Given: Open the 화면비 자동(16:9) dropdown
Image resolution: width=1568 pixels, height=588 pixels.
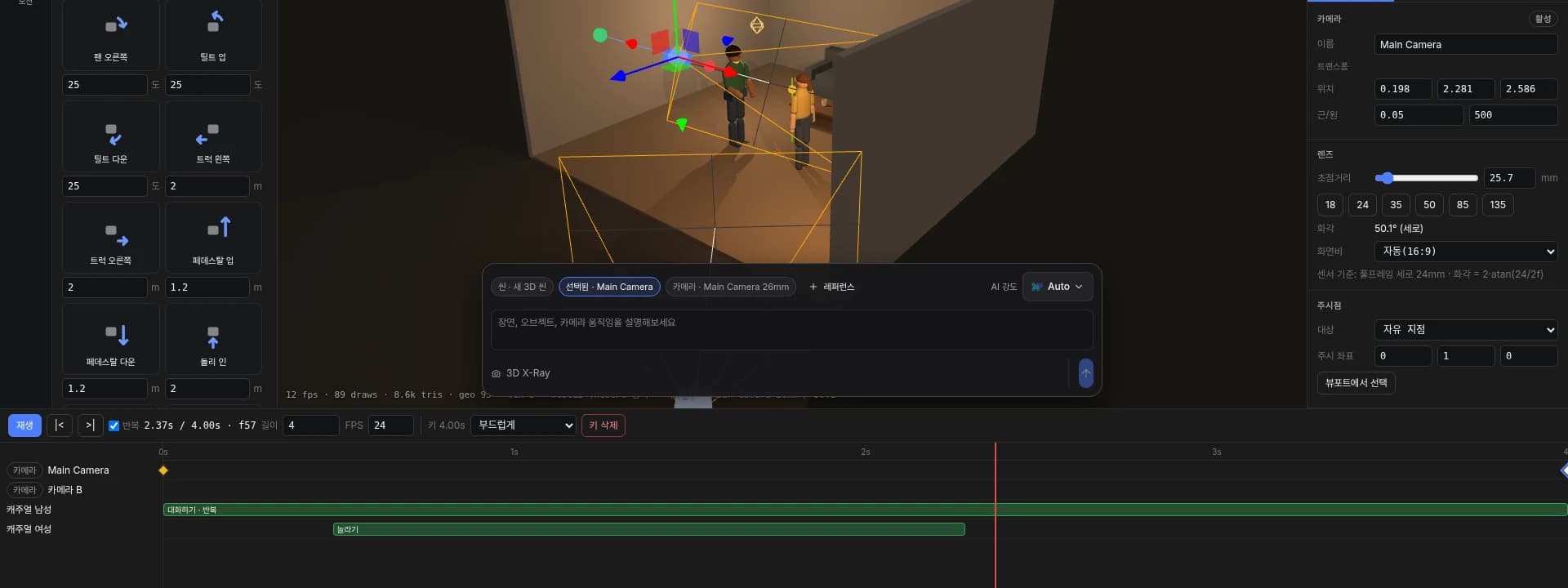Looking at the screenshot, I should (x=1466, y=252).
